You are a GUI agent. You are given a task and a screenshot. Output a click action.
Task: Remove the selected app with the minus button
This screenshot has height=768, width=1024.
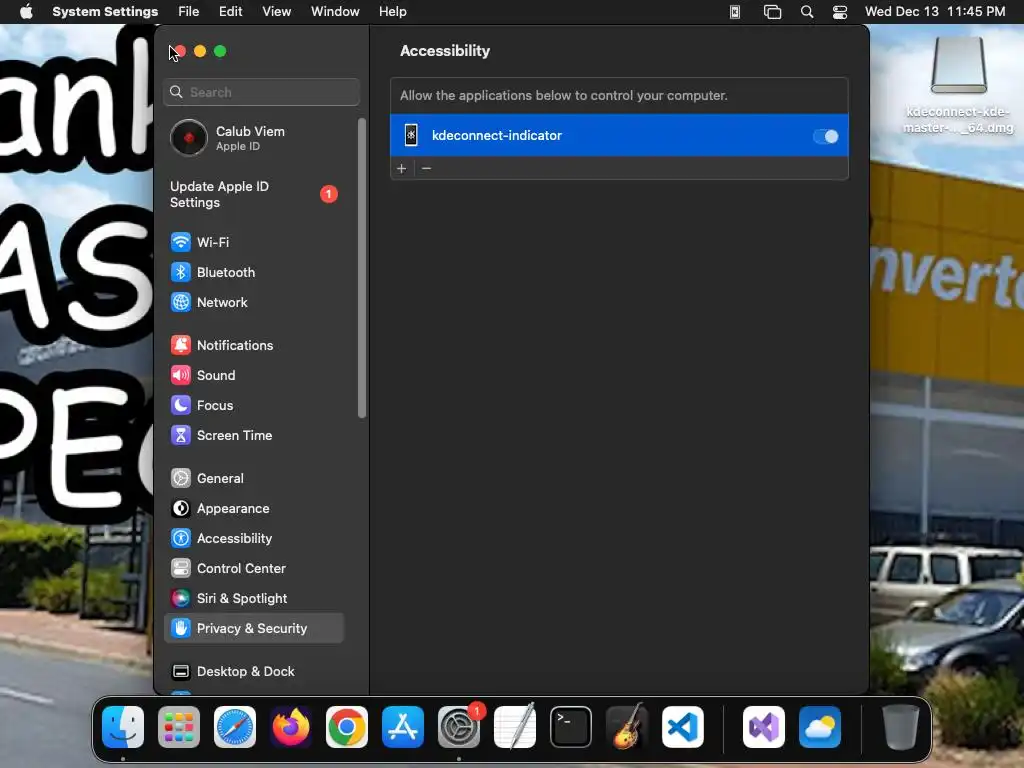tap(426, 168)
